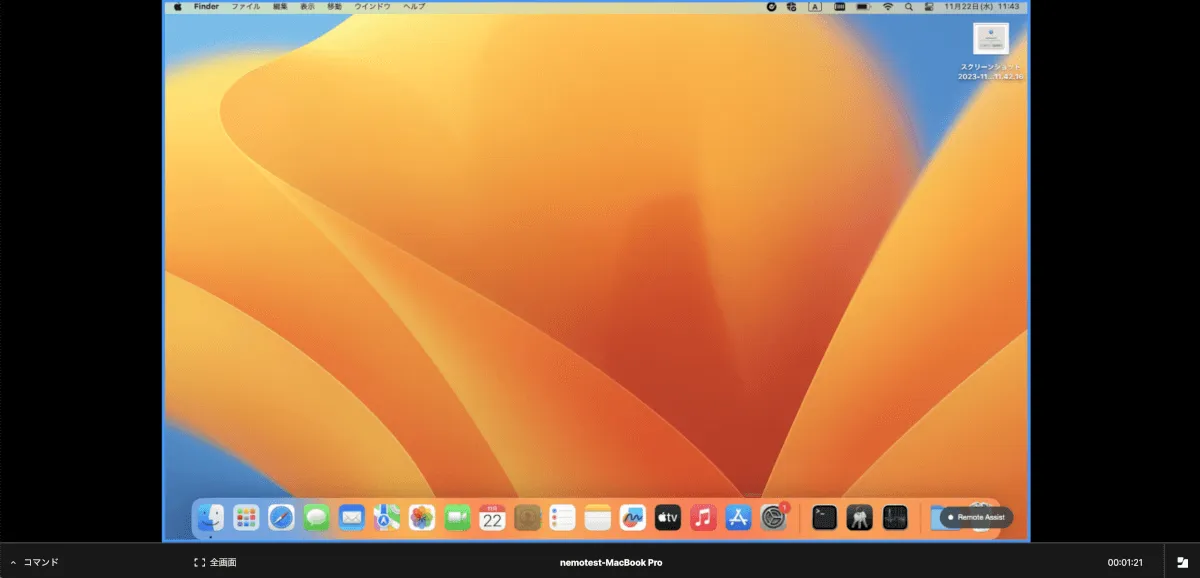The image size is (1200, 578).
Task: Open the Mail app in Dock
Action: pos(352,517)
